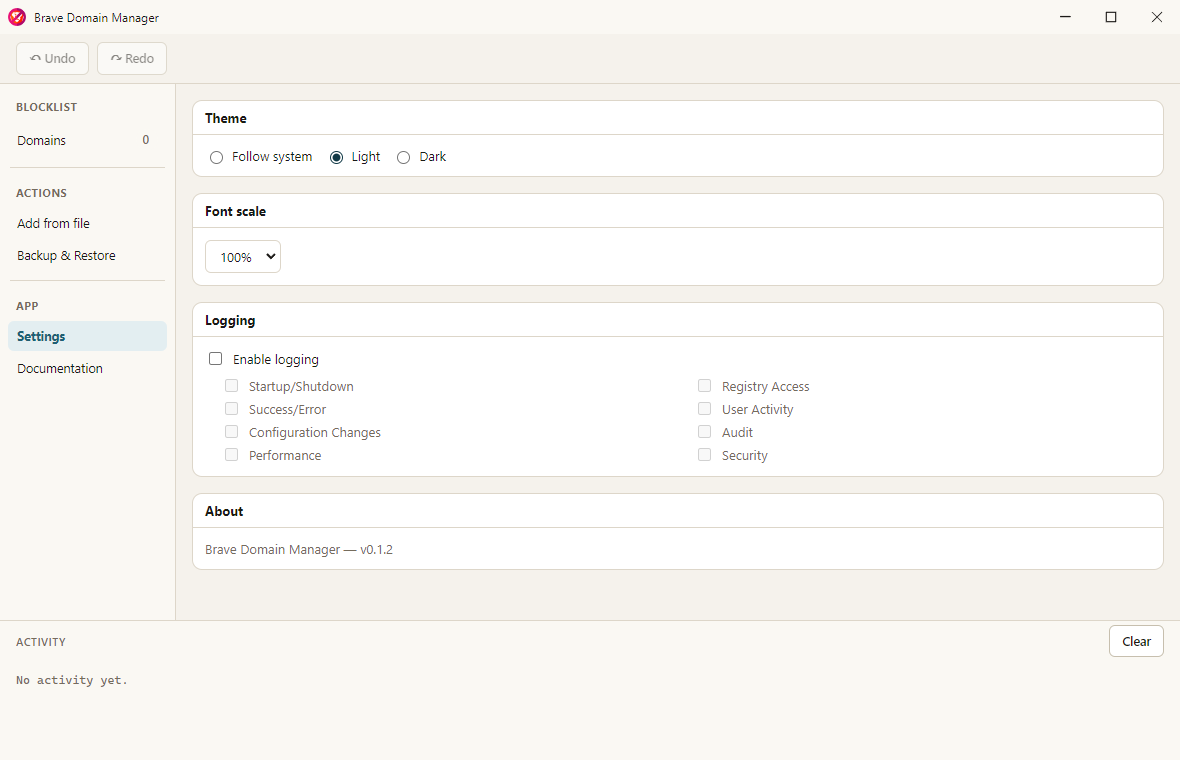
Task: Check the Configuration Changes logging option
Action: point(232,432)
